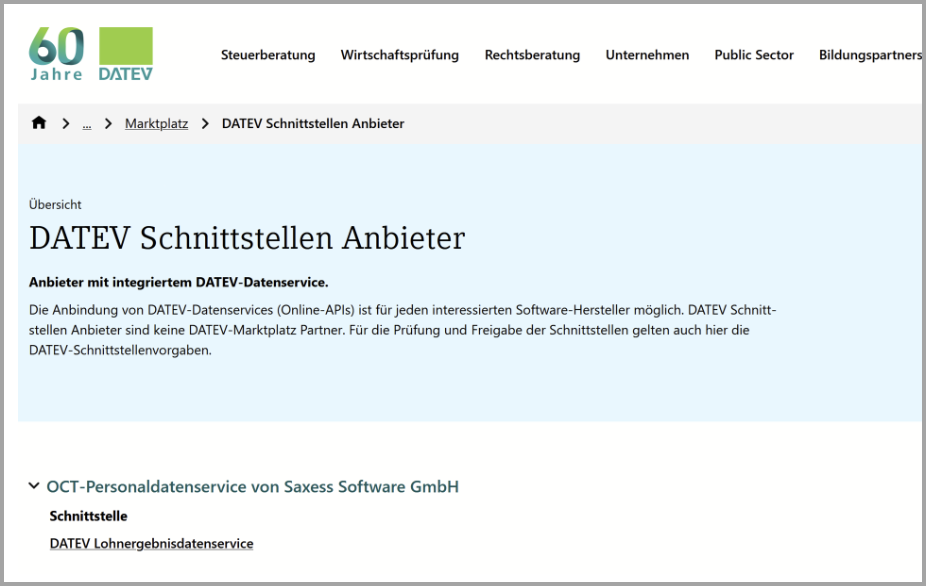The height and width of the screenshot is (586, 926).
Task: Go to home via house icon
Action: click(39, 123)
